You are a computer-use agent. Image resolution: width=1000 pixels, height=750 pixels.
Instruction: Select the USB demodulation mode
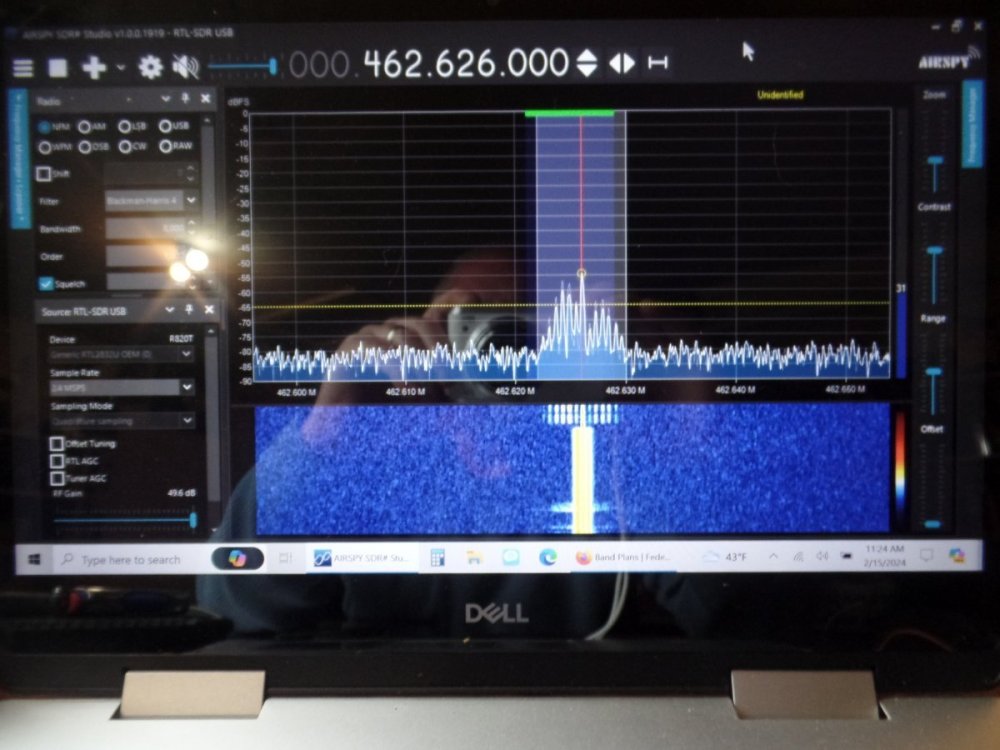click(167, 126)
